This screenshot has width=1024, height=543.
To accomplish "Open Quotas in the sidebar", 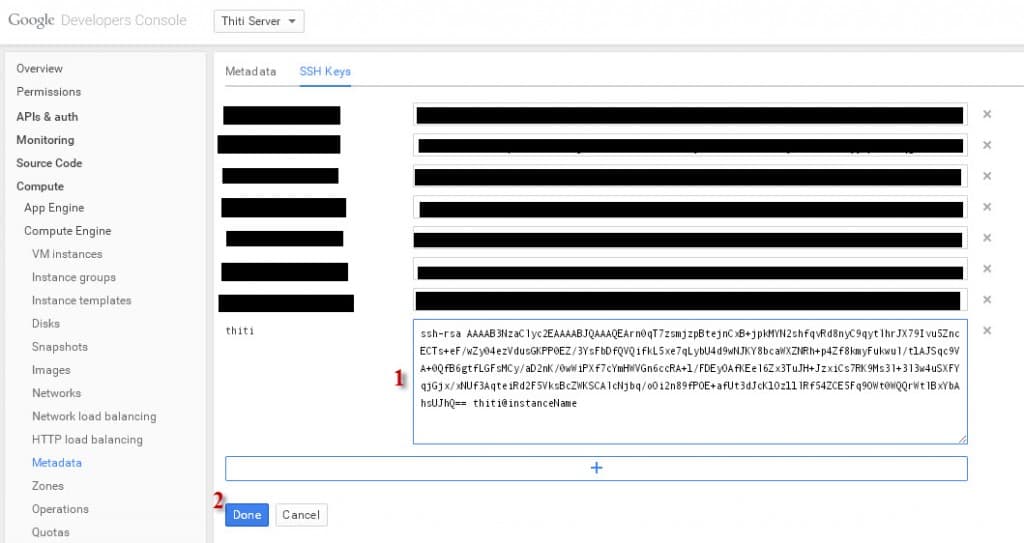I will pyautogui.click(x=51, y=532).
